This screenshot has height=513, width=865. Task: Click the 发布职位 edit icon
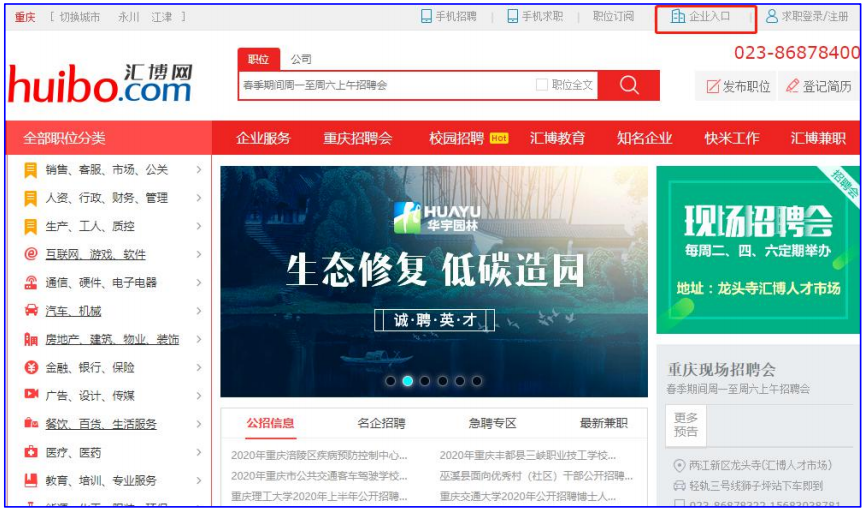(713, 87)
